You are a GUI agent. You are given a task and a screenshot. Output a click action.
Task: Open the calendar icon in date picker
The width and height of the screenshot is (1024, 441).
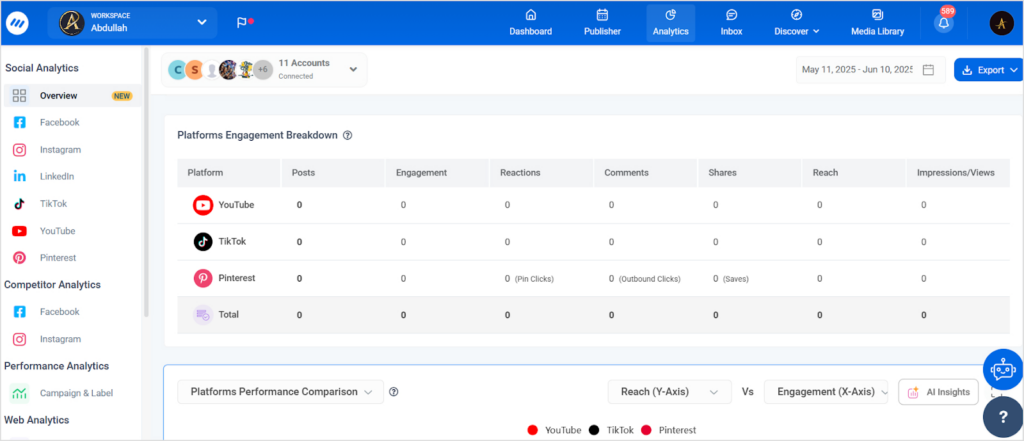(x=928, y=69)
